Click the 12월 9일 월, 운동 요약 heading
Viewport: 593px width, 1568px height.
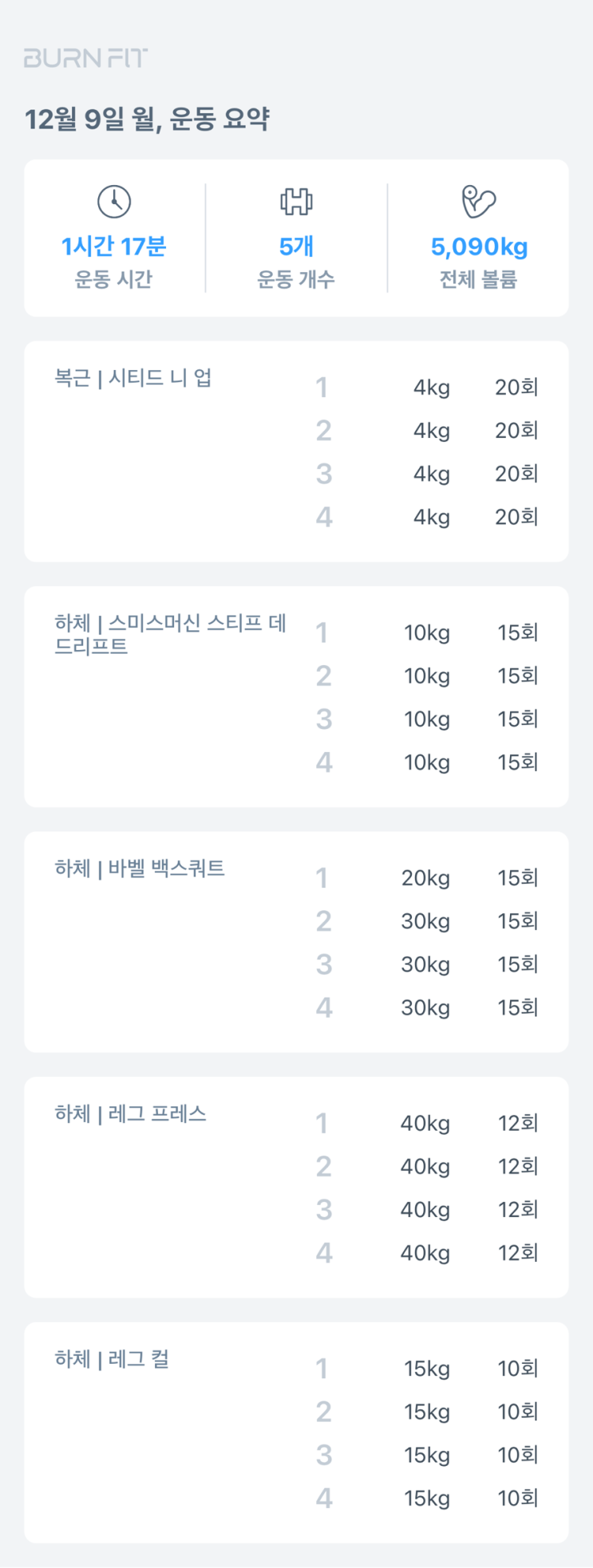[147, 120]
